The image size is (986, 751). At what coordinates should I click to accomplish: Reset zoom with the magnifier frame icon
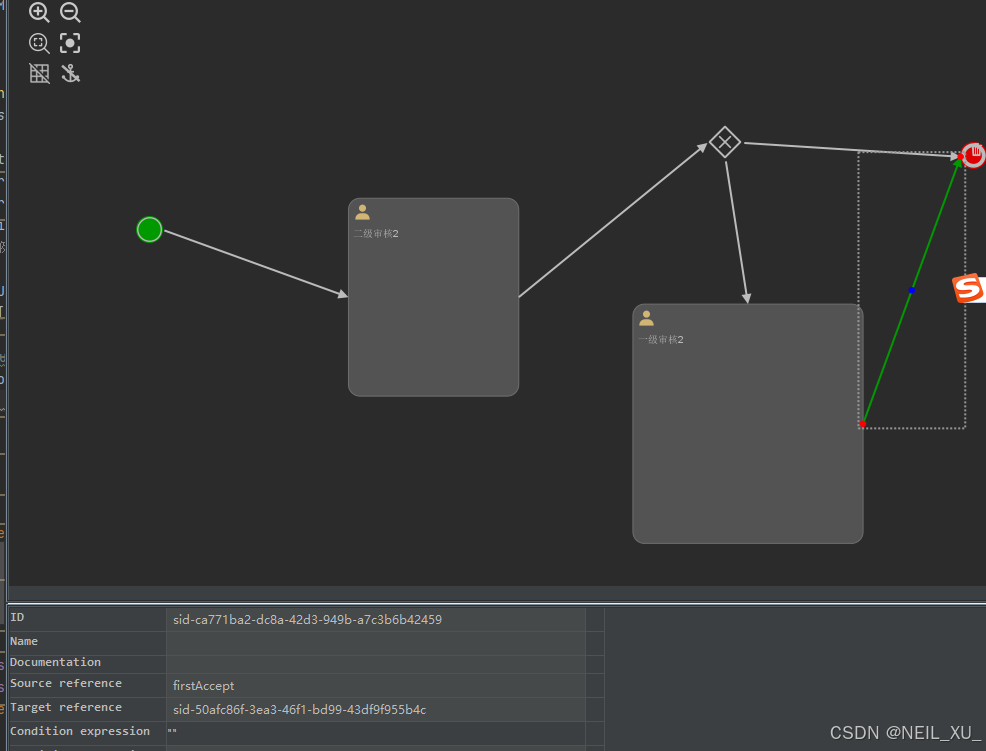39,43
